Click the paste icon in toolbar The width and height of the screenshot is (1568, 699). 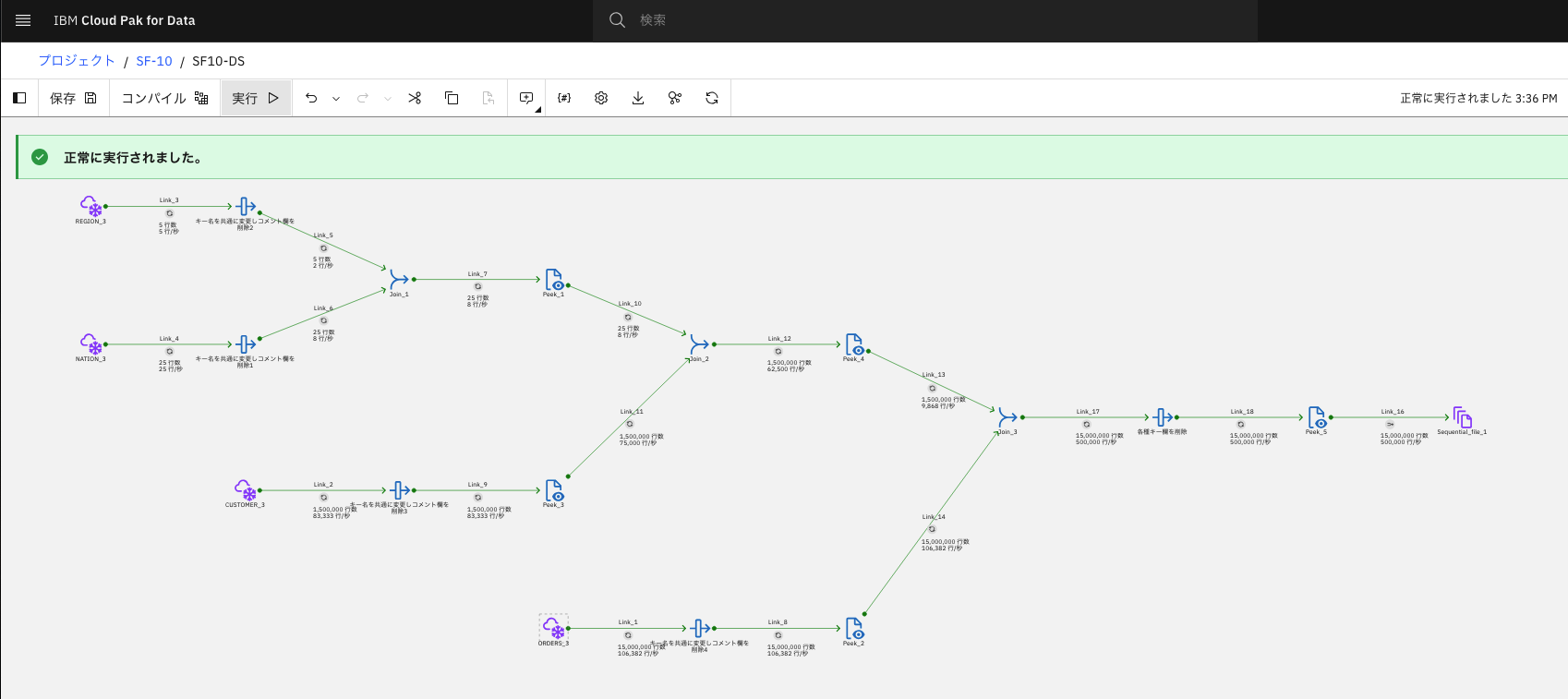coord(488,98)
